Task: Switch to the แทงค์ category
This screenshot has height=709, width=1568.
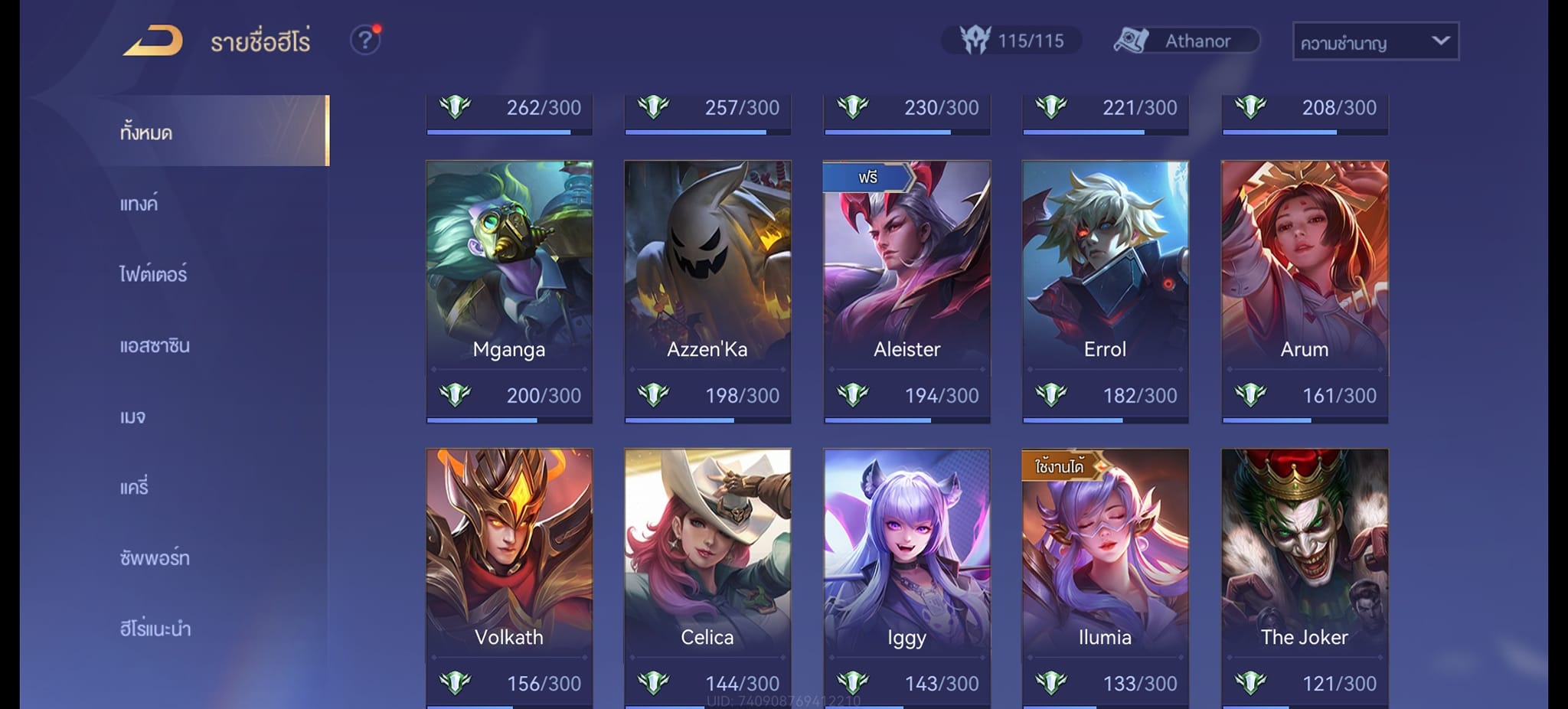Action: pyautogui.click(x=139, y=203)
